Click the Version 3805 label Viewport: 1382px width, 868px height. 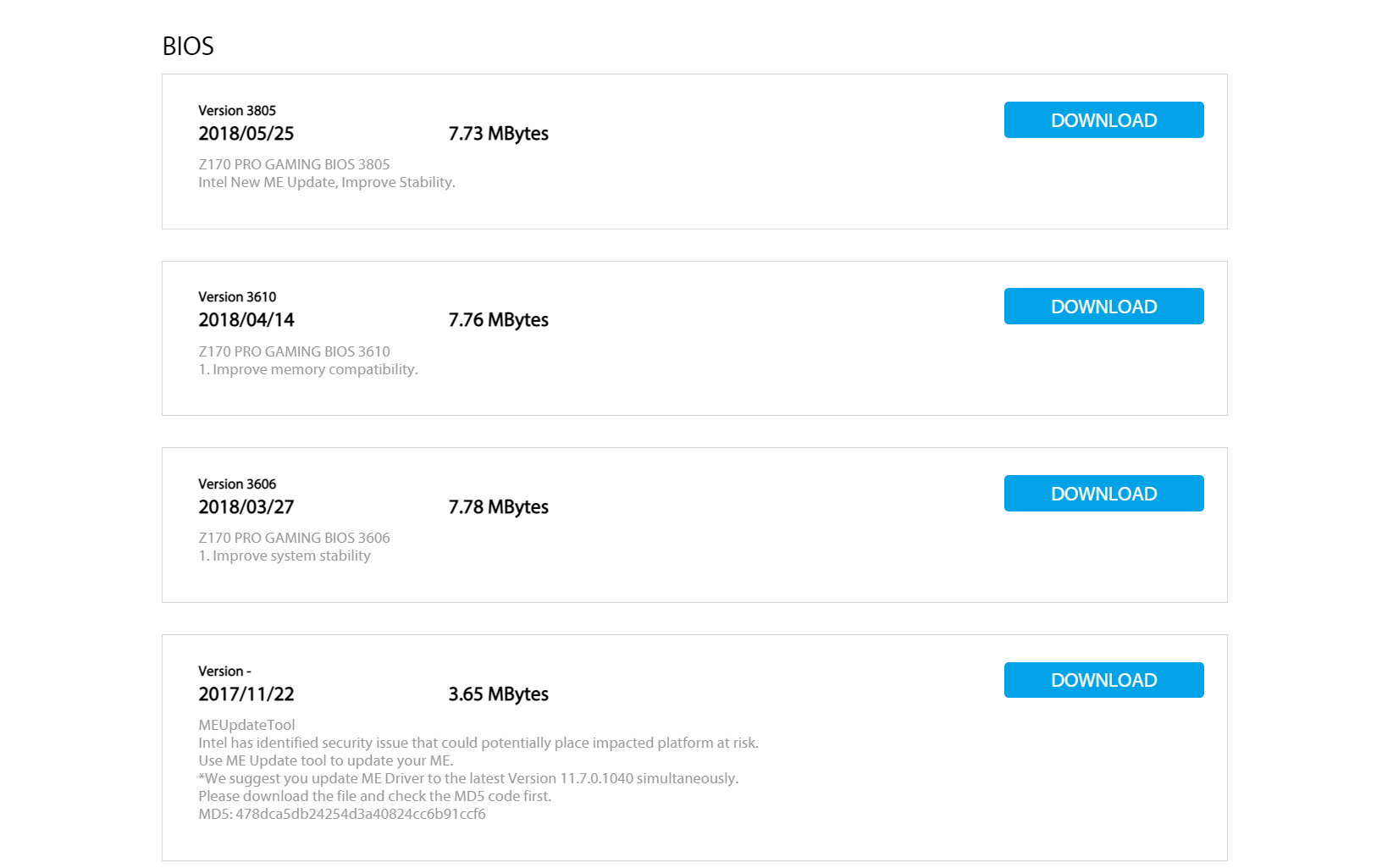coord(237,111)
